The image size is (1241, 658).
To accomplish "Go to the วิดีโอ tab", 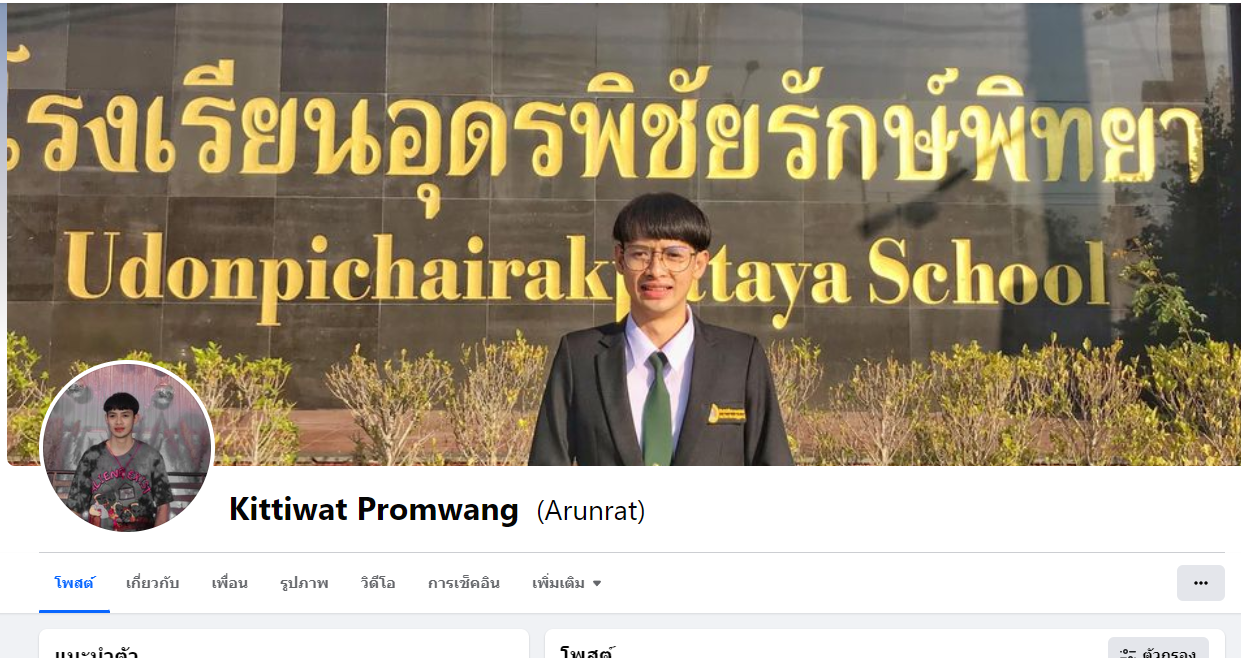I will [x=378, y=583].
